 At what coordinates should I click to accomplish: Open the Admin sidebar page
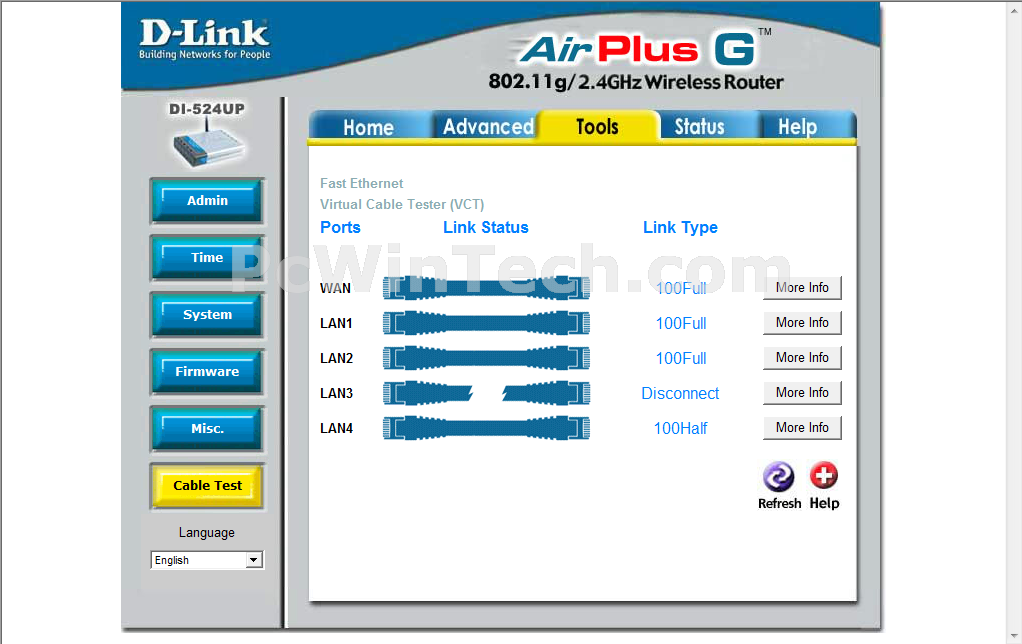point(207,201)
